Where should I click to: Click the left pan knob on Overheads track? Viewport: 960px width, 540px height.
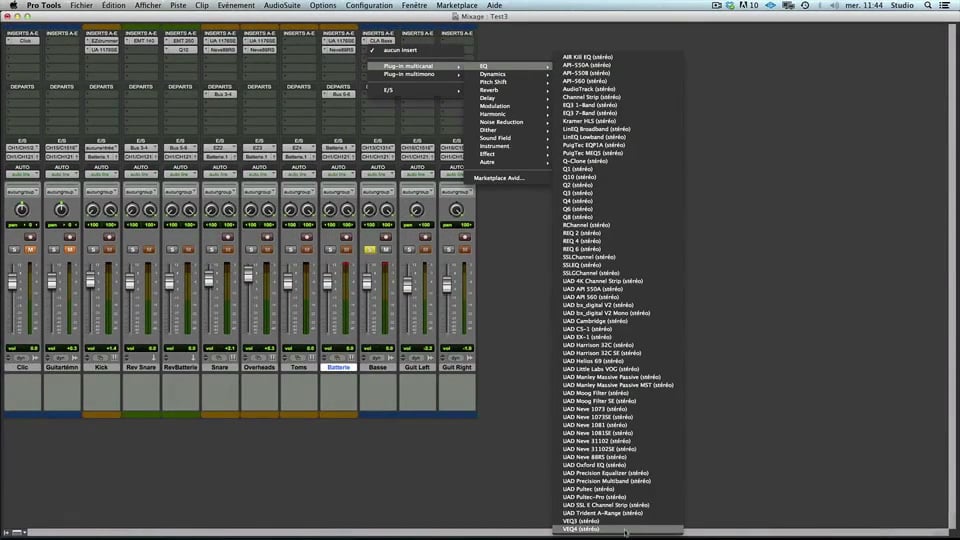point(250,210)
